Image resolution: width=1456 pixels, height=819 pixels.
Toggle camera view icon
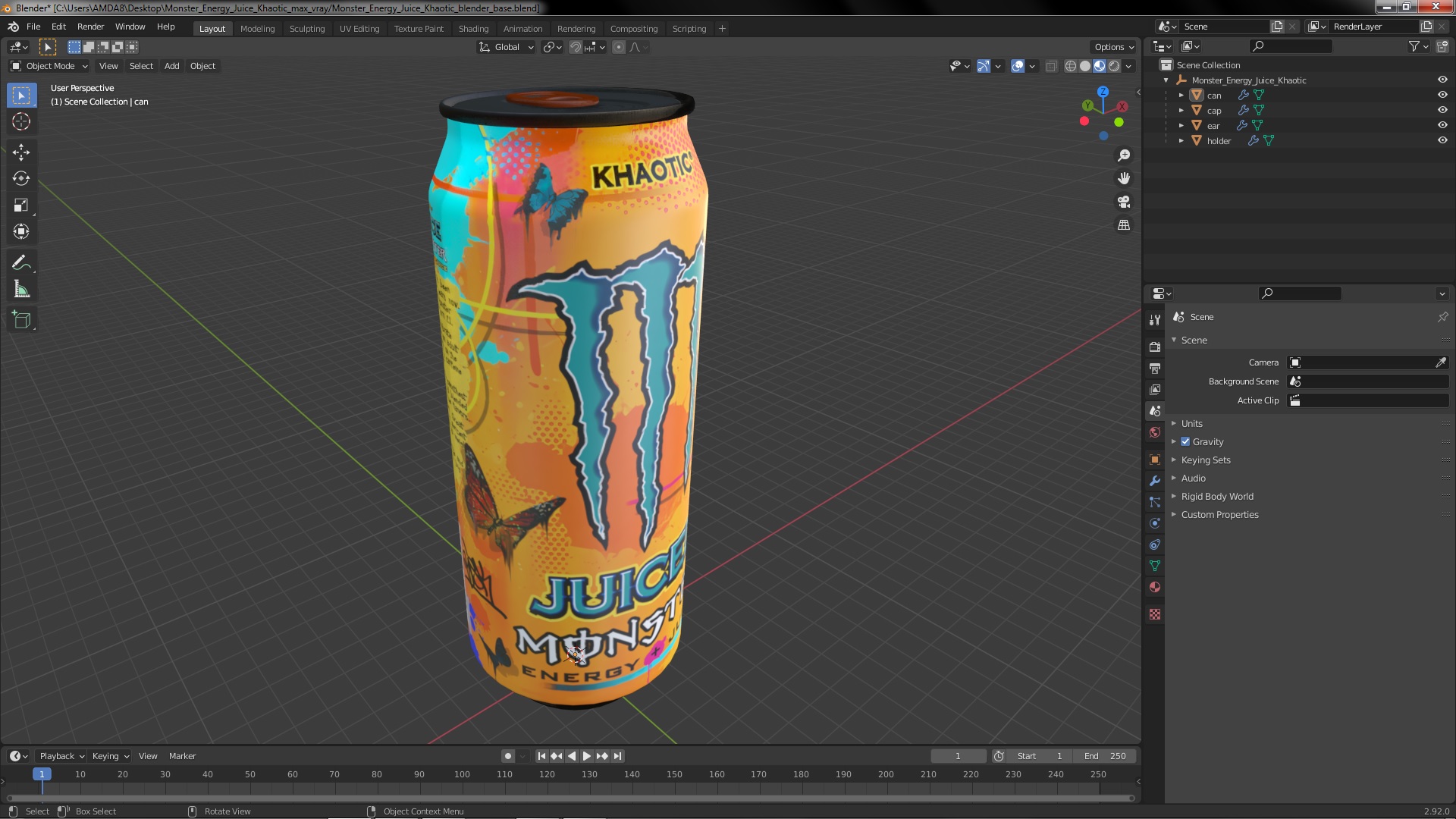pos(1124,202)
